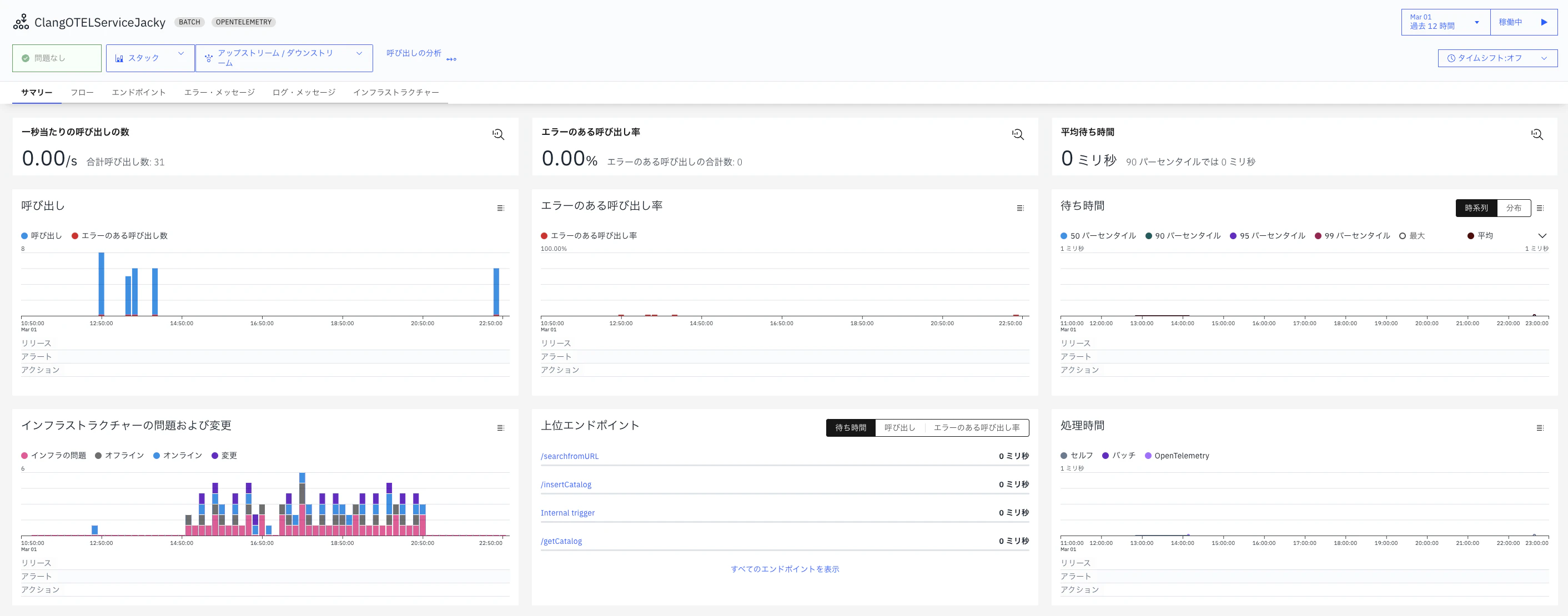Toggle the バッチ legend series
Viewport: 1568px width, 616px height.
1119,456
